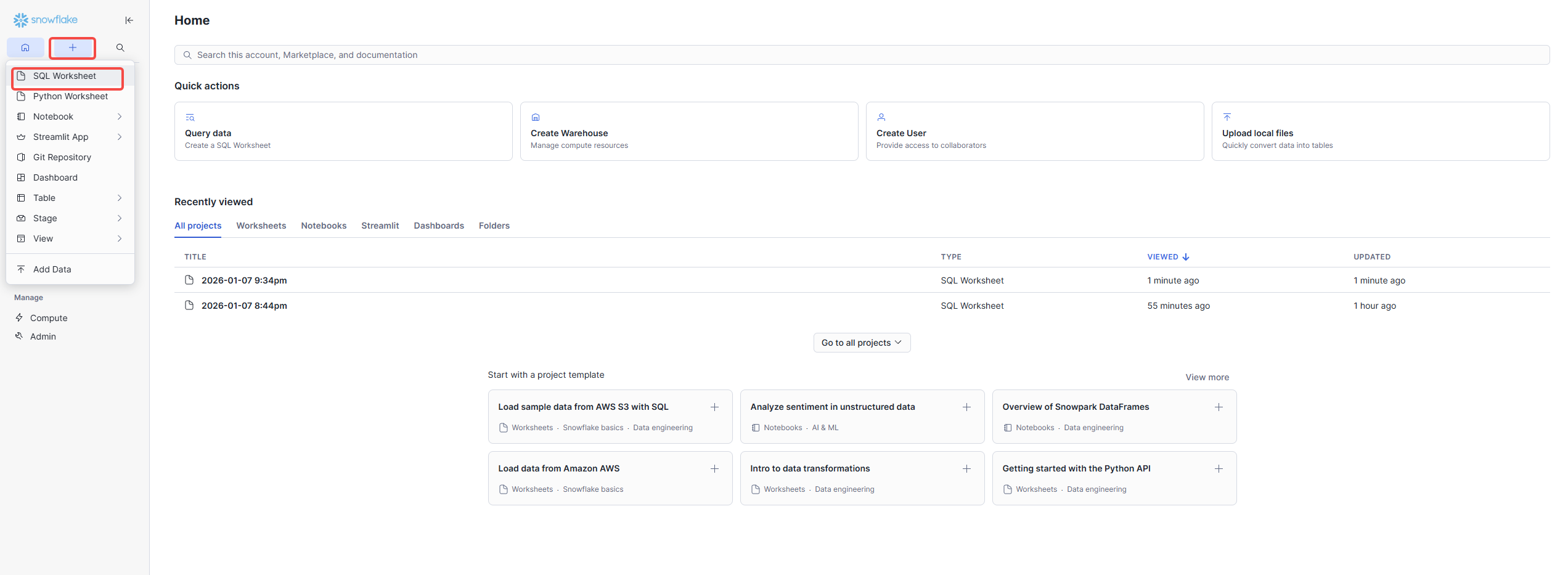Click the Create Warehouse card icon

[536, 117]
